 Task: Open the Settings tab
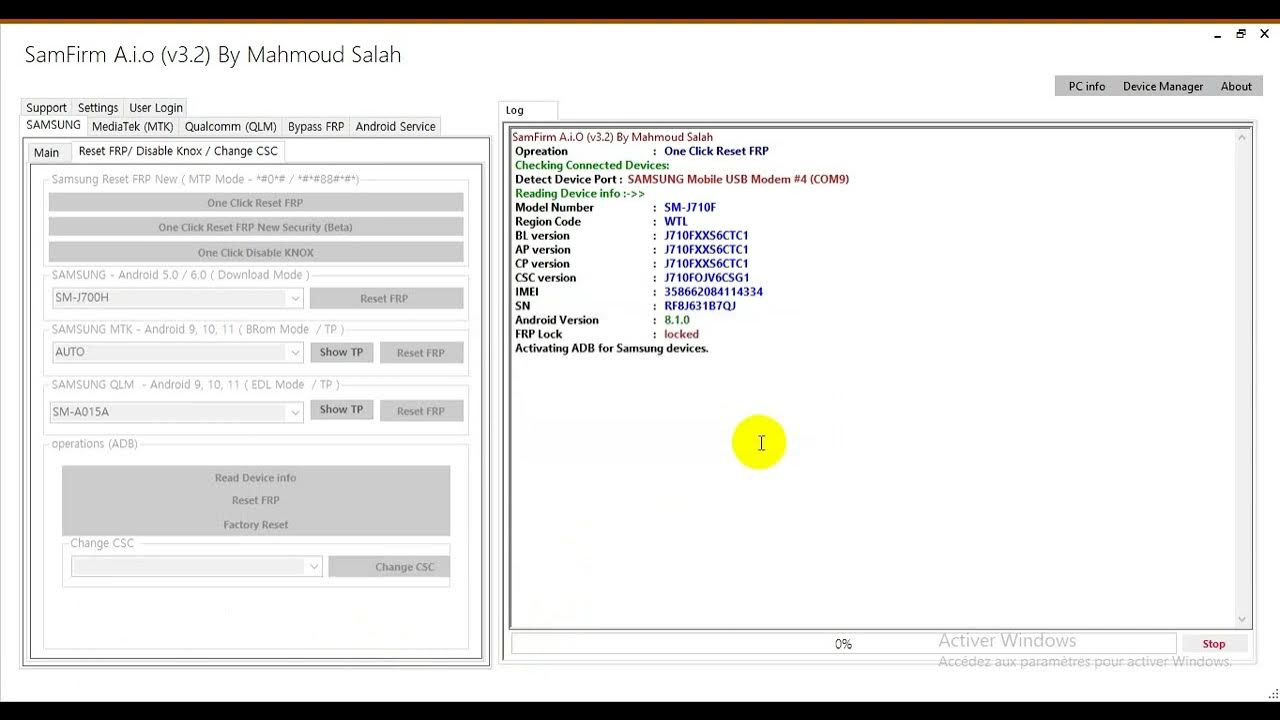click(98, 108)
